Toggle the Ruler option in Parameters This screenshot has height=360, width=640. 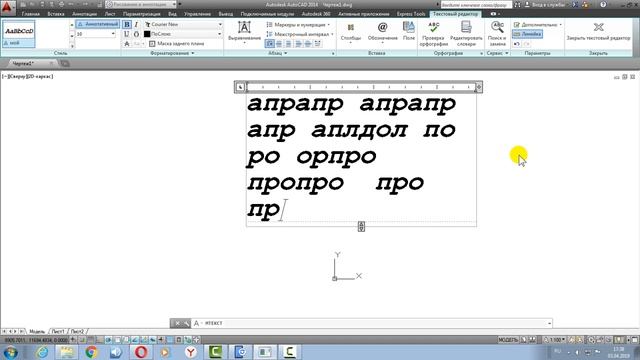(x=527, y=34)
